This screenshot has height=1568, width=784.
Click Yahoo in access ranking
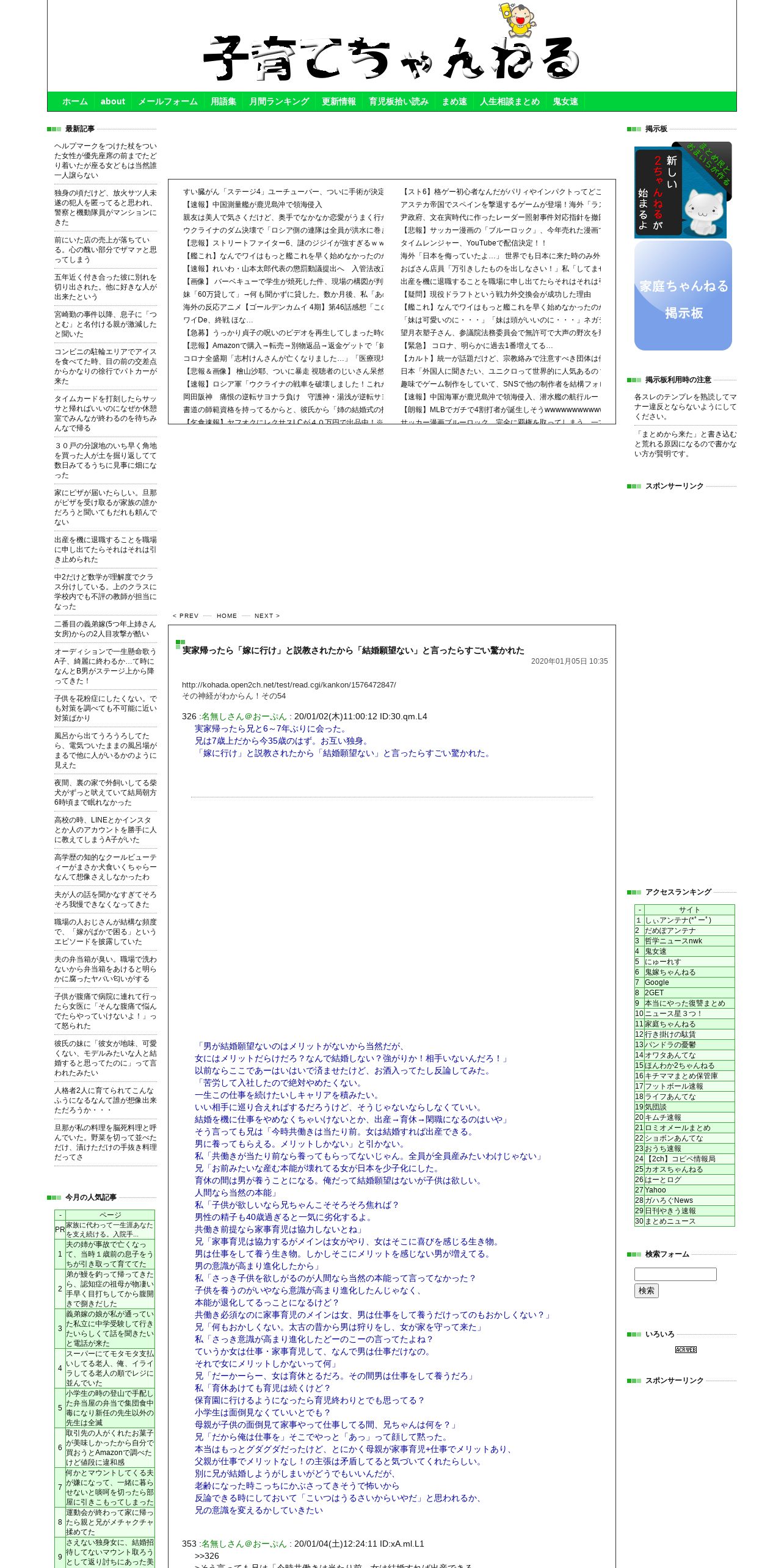tap(655, 1190)
